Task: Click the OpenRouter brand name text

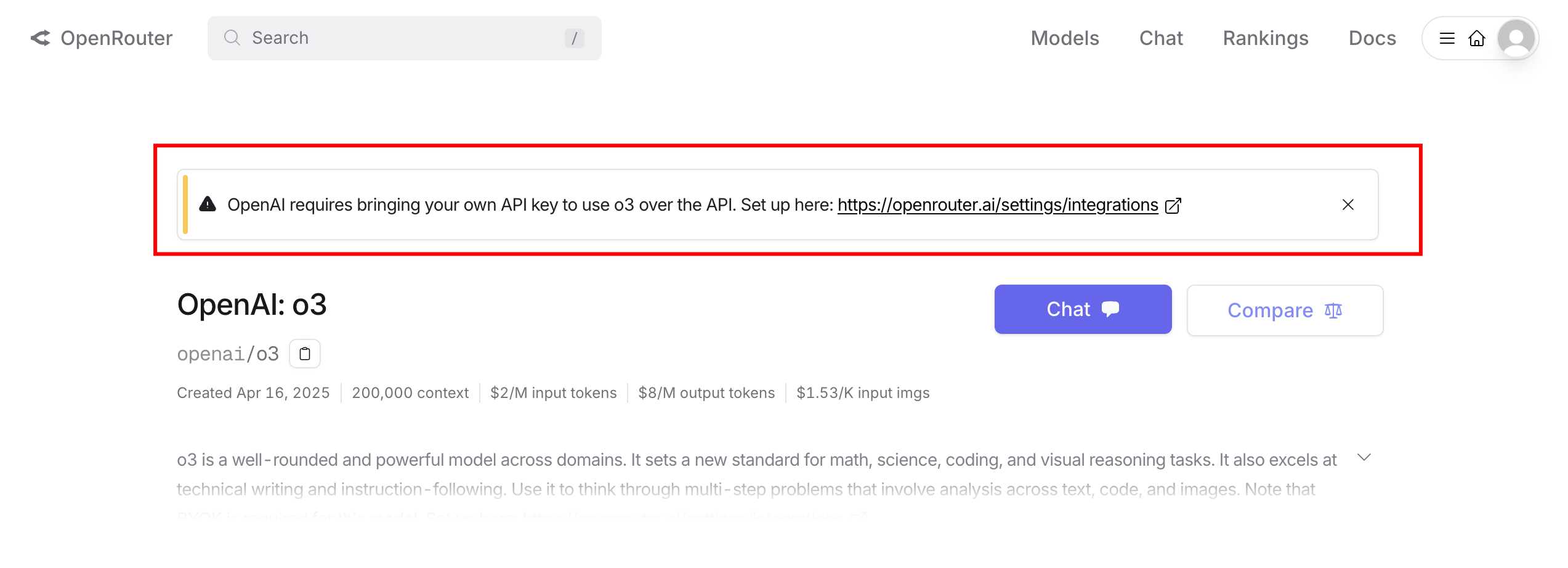Action: [116, 38]
